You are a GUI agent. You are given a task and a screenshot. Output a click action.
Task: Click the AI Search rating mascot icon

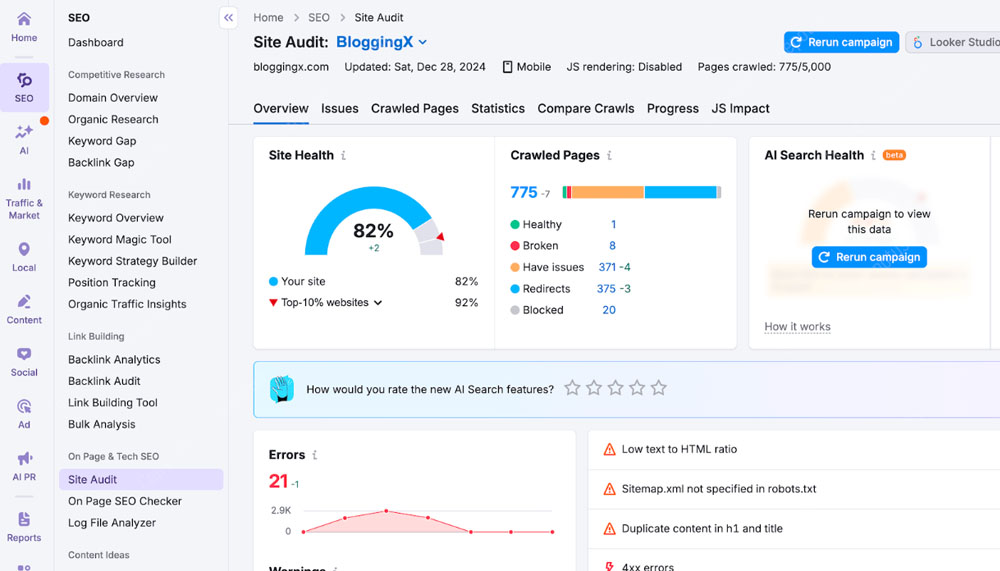(x=281, y=389)
